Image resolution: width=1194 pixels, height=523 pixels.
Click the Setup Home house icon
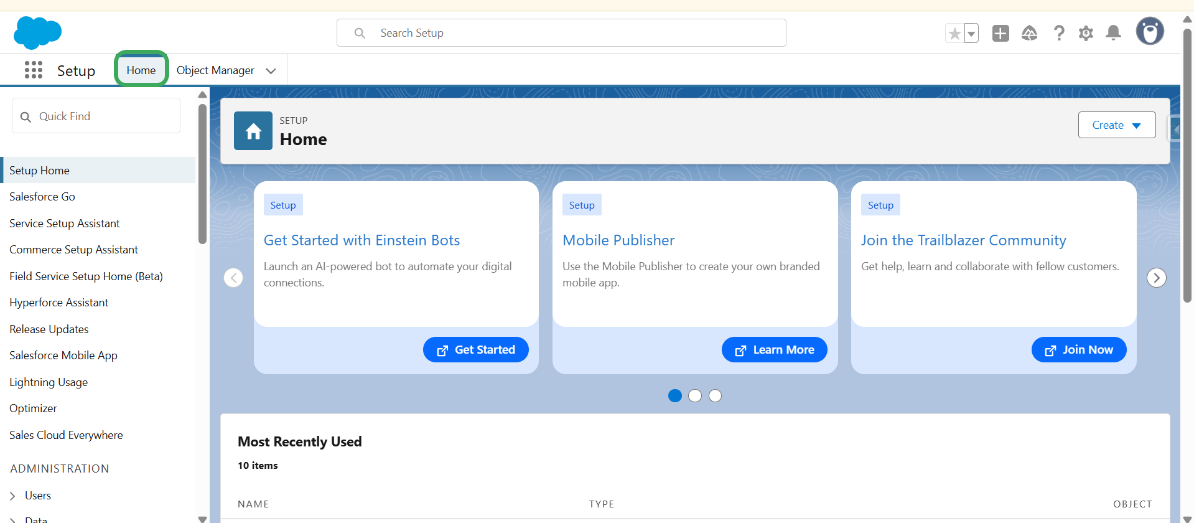(x=253, y=131)
